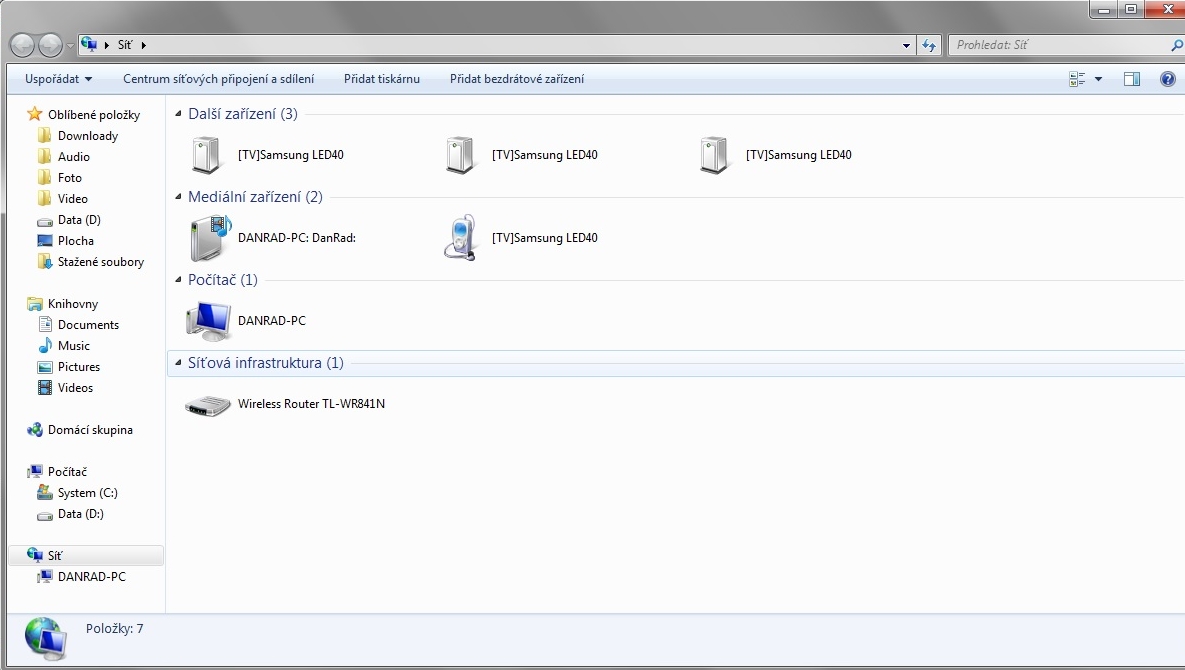Click Přidat tiskárnu in the toolbar

[381, 79]
